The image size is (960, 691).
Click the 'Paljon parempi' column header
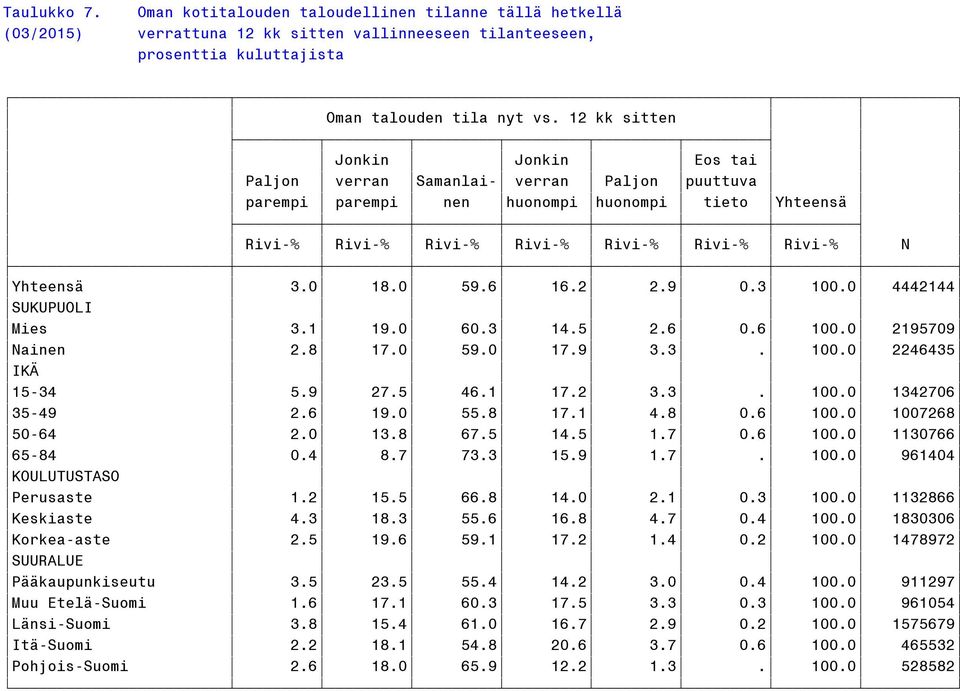pos(277,192)
